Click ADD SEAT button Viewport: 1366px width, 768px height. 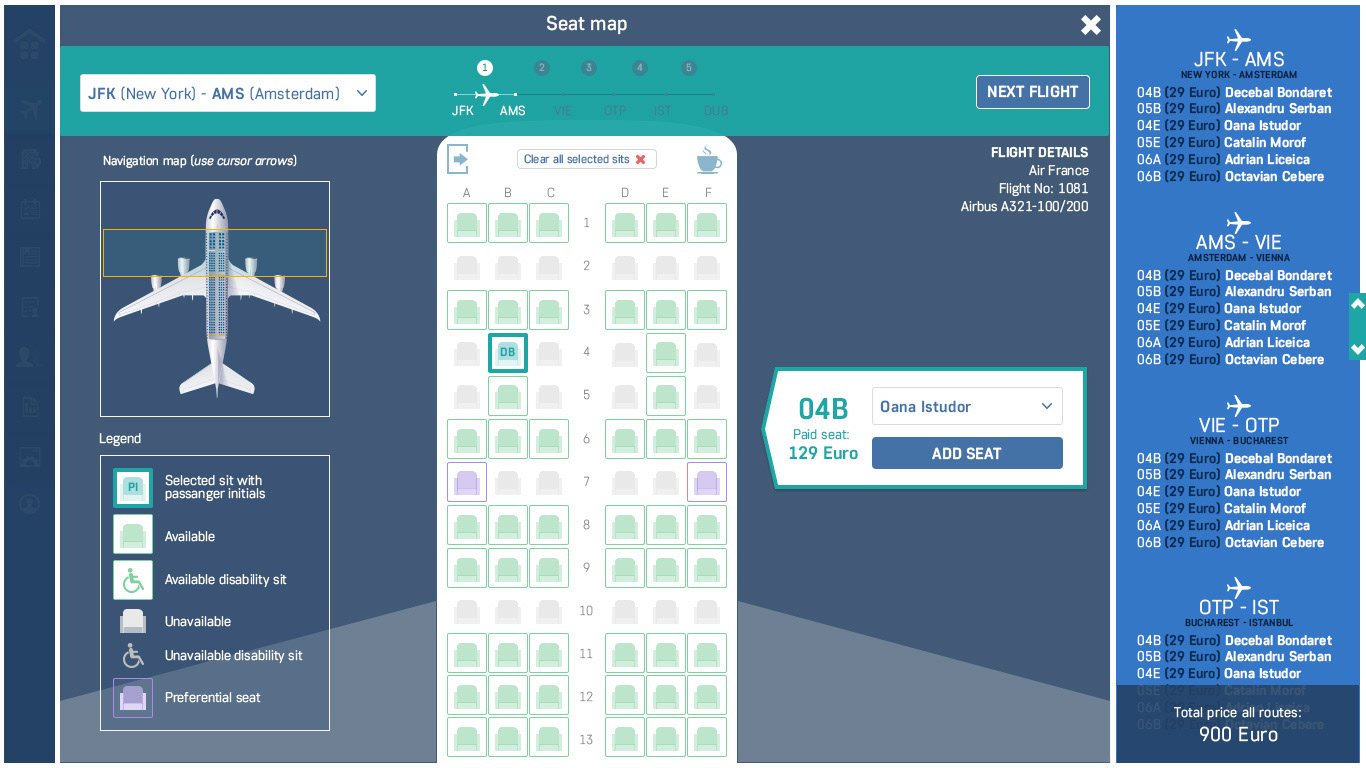tap(967, 453)
